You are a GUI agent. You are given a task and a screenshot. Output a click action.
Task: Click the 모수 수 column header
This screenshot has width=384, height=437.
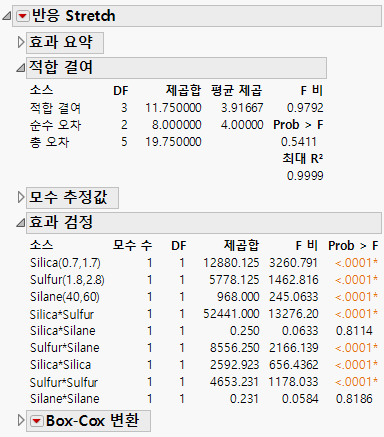pyautogui.click(x=132, y=246)
